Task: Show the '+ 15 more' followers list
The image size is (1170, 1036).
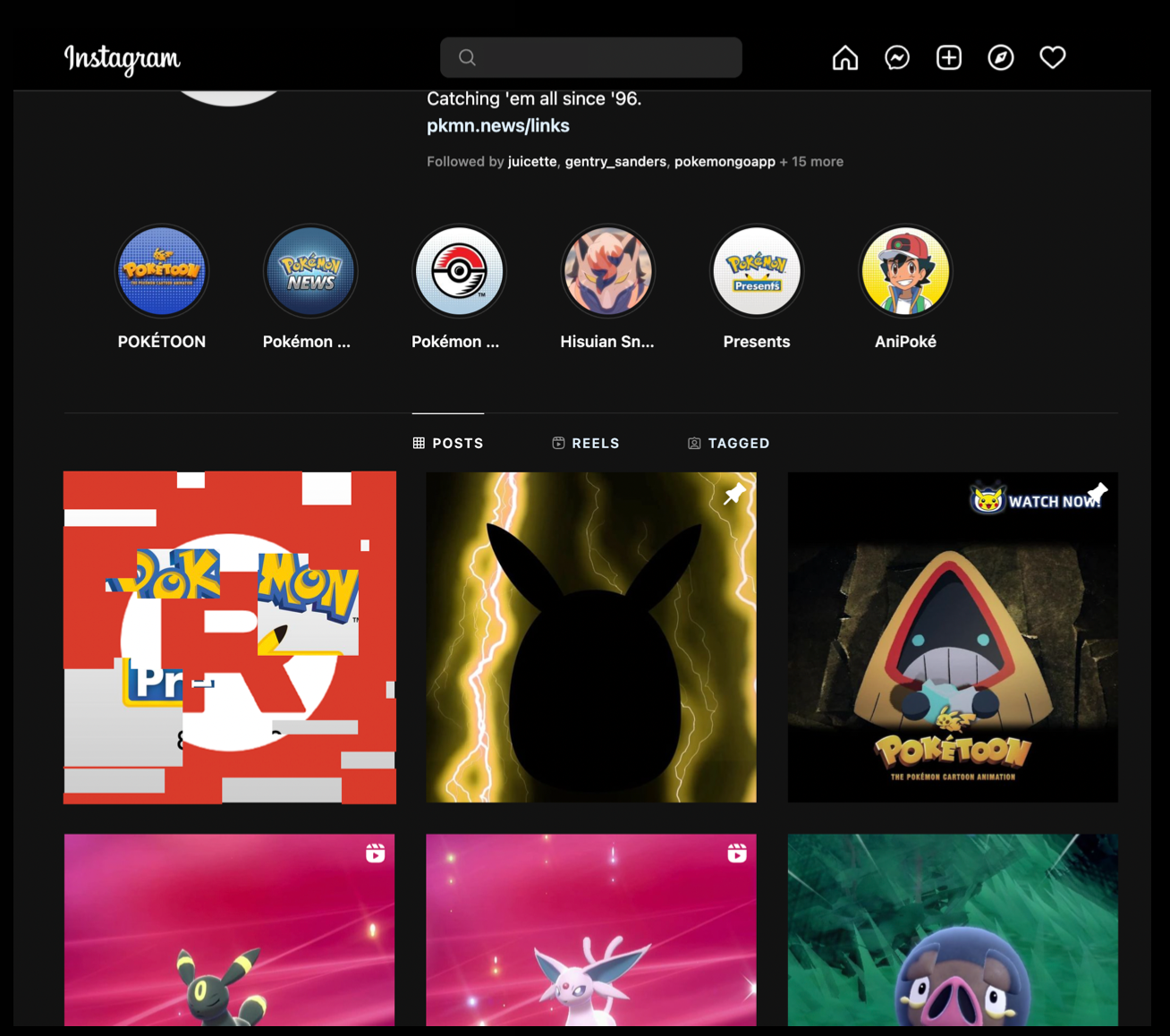Action: (811, 162)
